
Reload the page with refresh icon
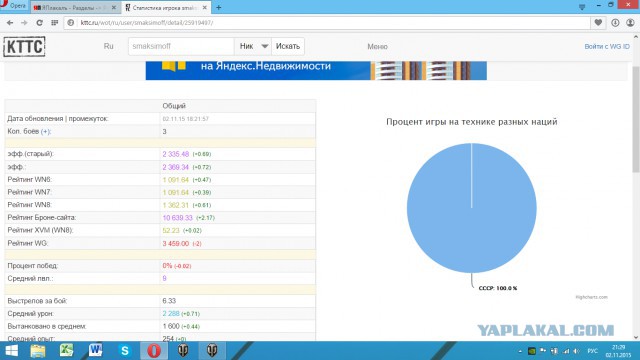40,23
